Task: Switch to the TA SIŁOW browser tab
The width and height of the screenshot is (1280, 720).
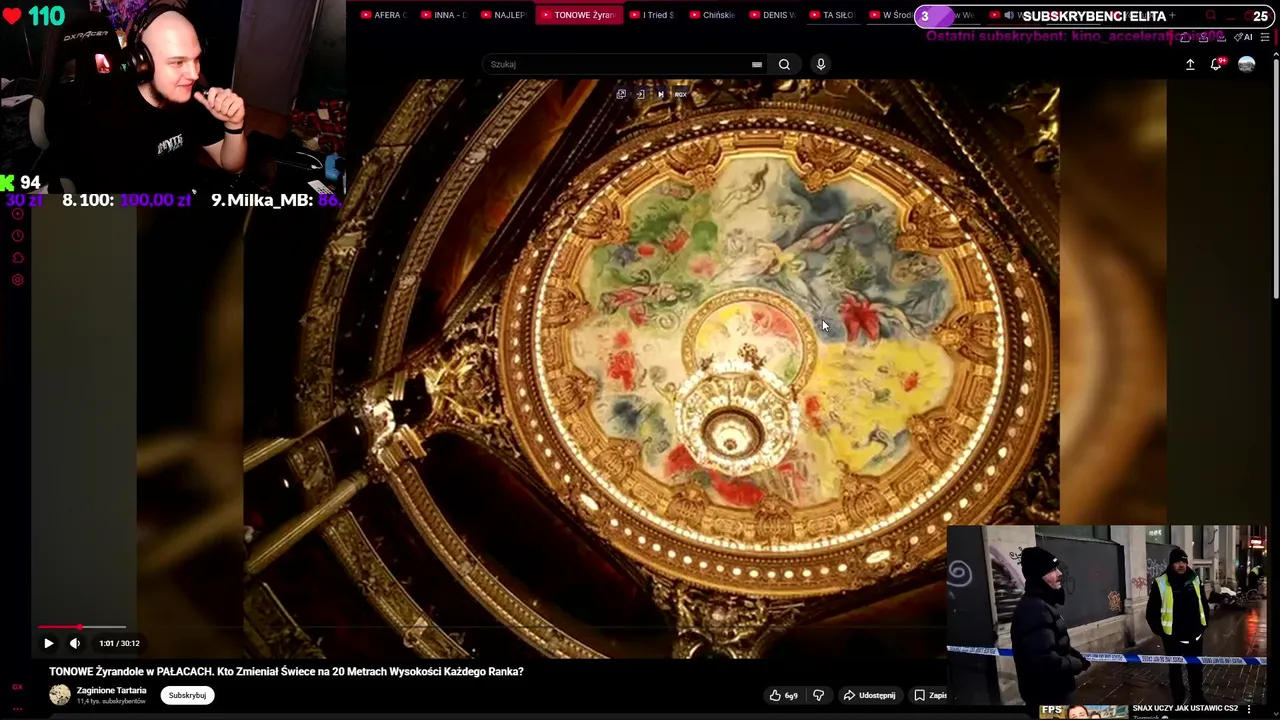Action: (832, 15)
